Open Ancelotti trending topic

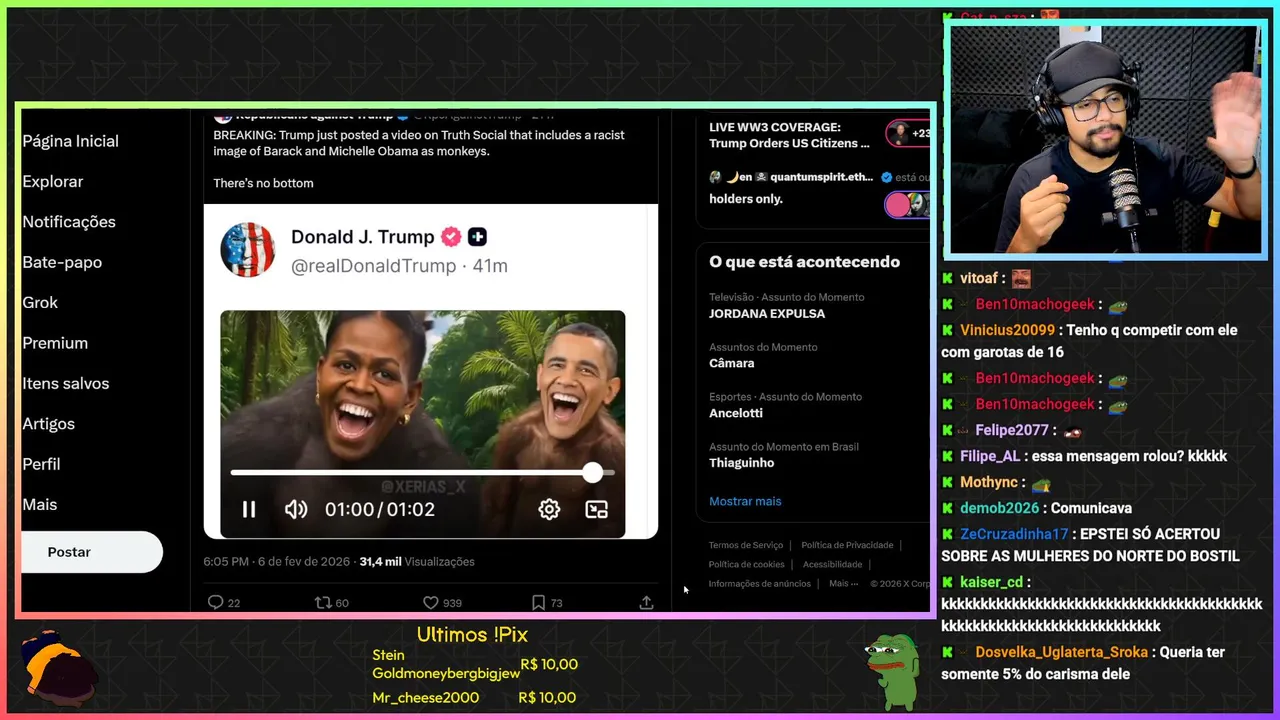click(x=736, y=413)
